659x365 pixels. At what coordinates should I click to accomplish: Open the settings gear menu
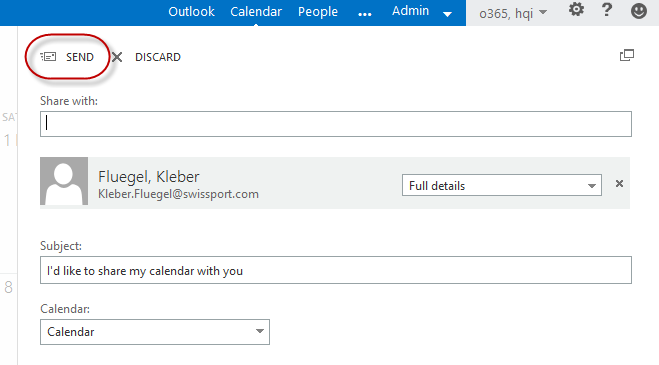576,10
